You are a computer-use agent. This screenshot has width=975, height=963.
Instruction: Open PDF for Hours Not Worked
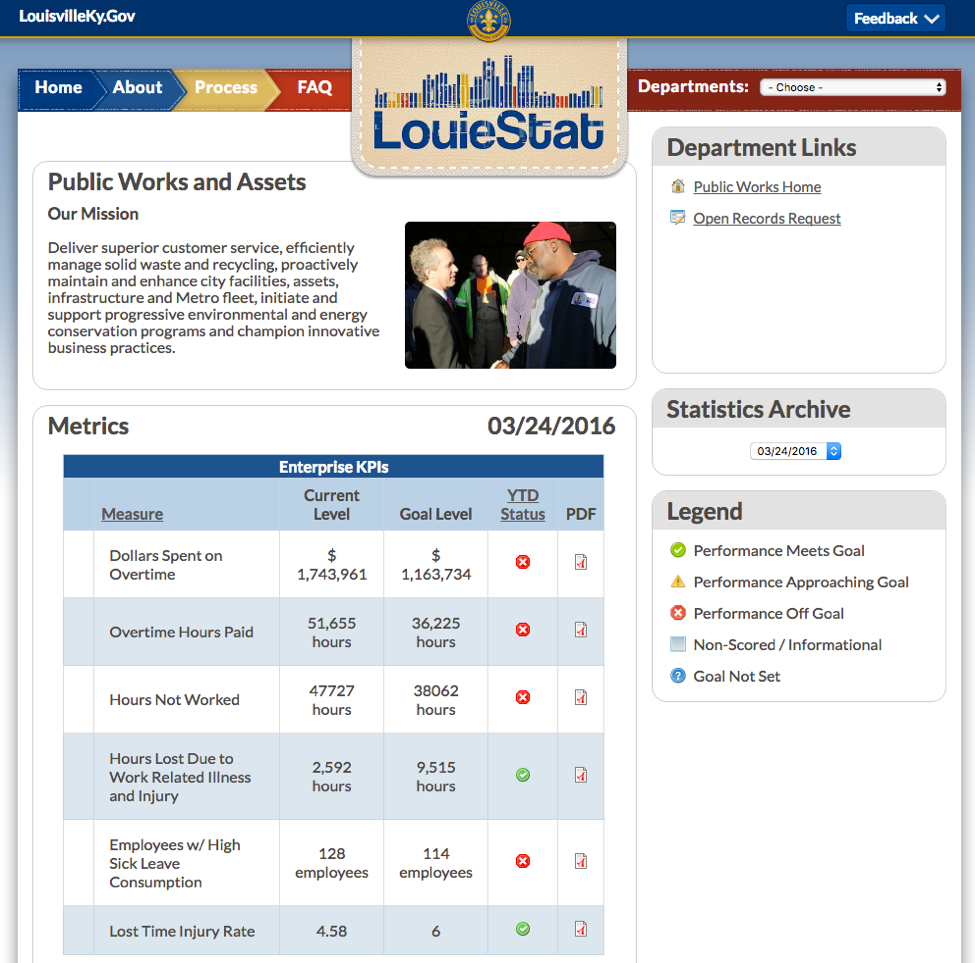point(581,698)
